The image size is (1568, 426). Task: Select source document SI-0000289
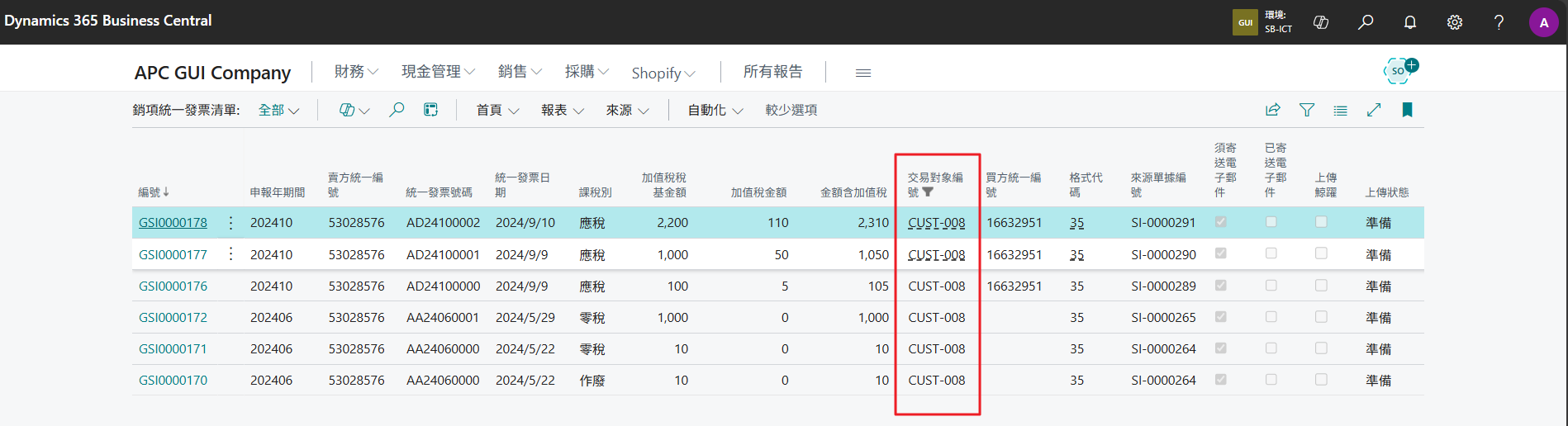point(1163,286)
